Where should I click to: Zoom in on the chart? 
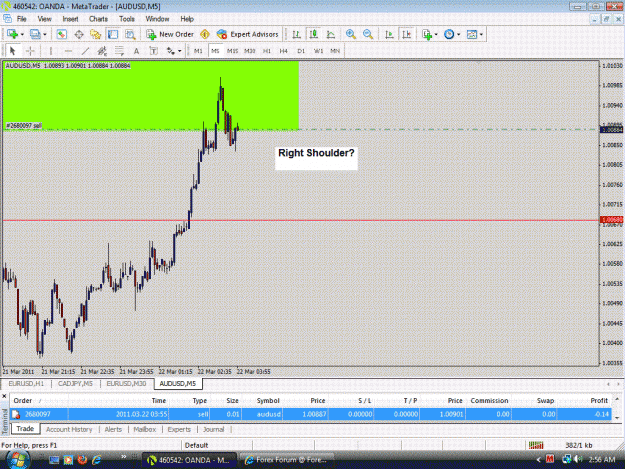point(351,34)
